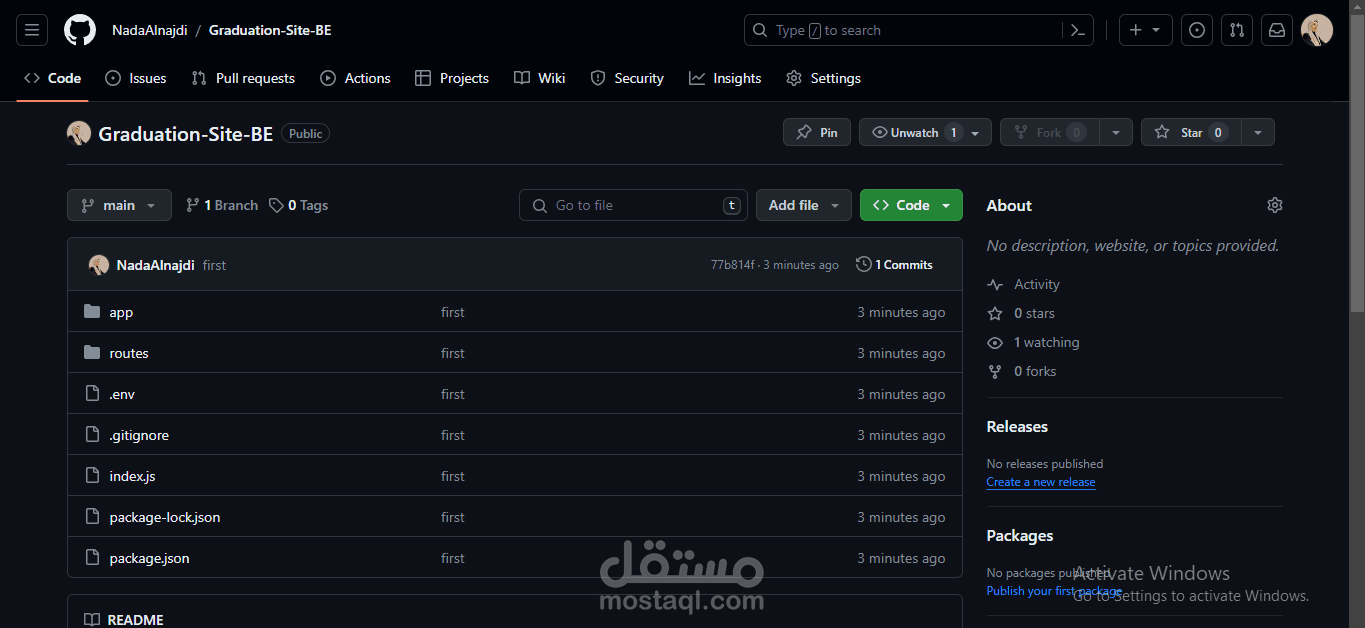This screenshot has width=1365, height=628.
Task: Switch to the Projects tab
Action: tap(452, 78)
